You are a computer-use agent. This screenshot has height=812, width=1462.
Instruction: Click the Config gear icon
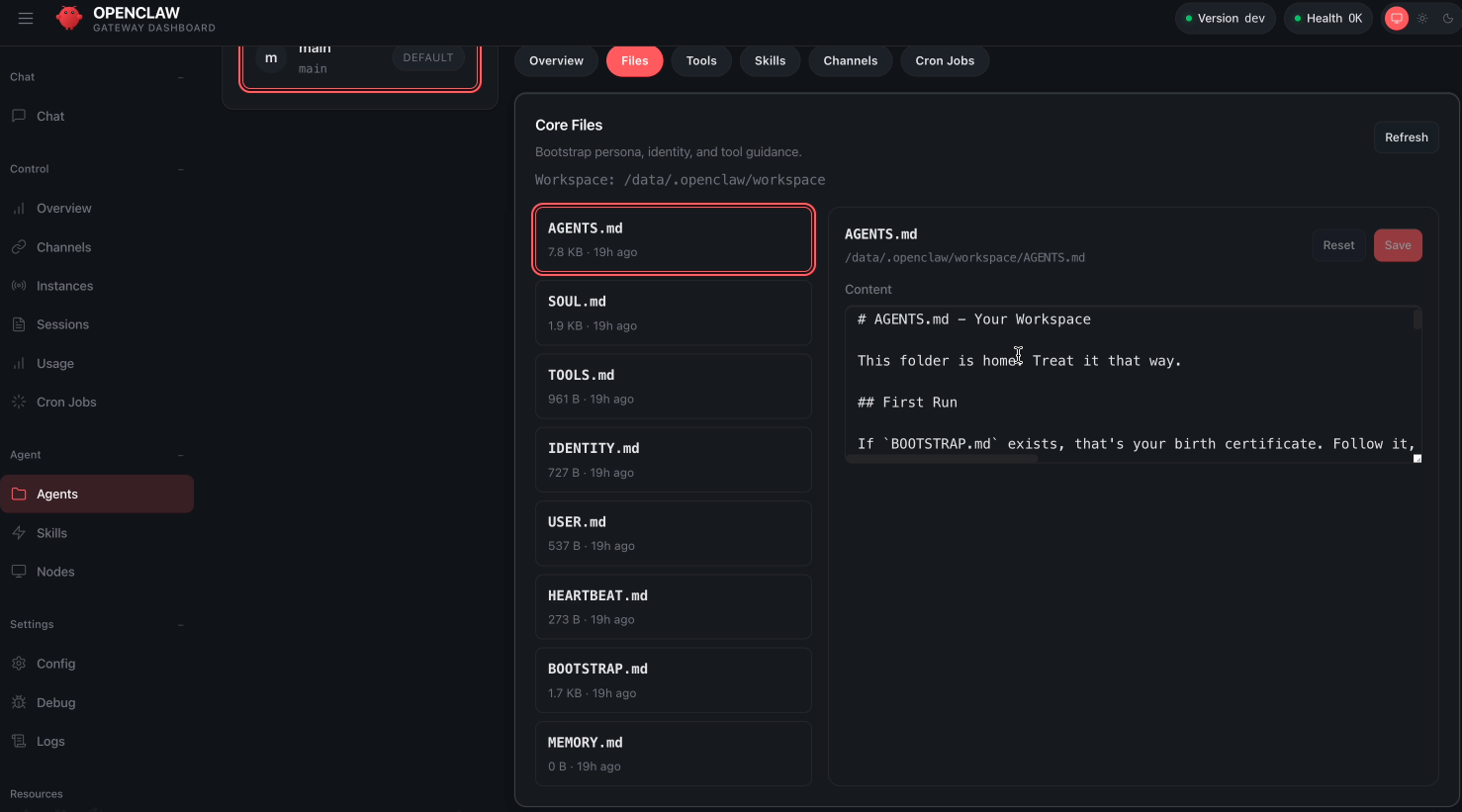click(19, 664)
